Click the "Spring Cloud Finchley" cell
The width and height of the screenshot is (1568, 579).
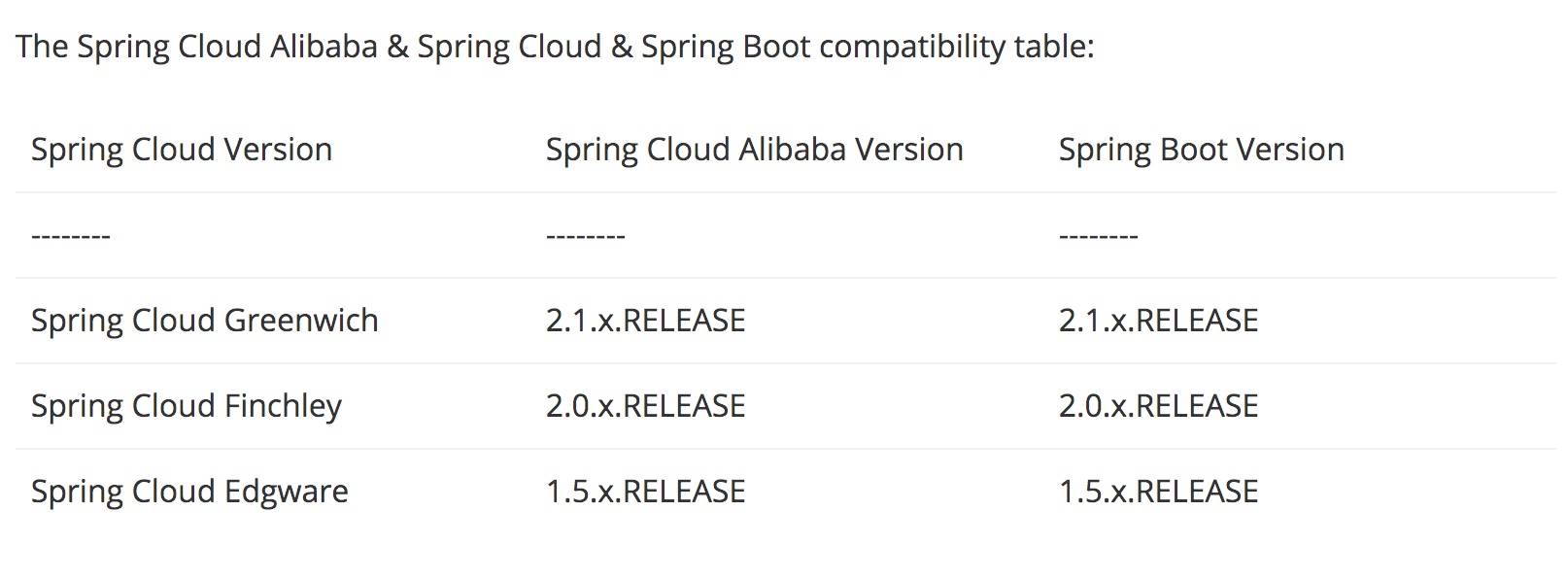tap(187, 406)
